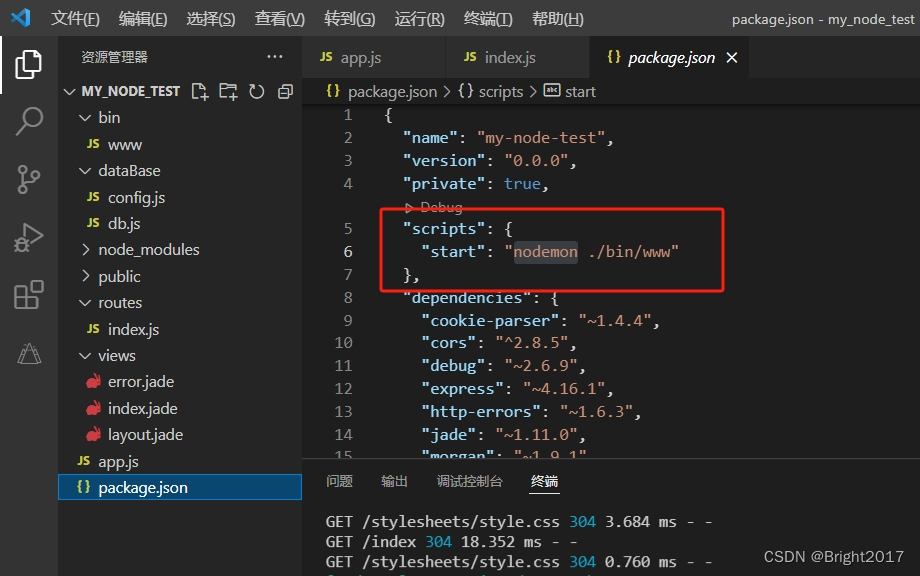Select the 终端 panel tab
Viewport: 920px width, 576px height.
tap(544, 482)
